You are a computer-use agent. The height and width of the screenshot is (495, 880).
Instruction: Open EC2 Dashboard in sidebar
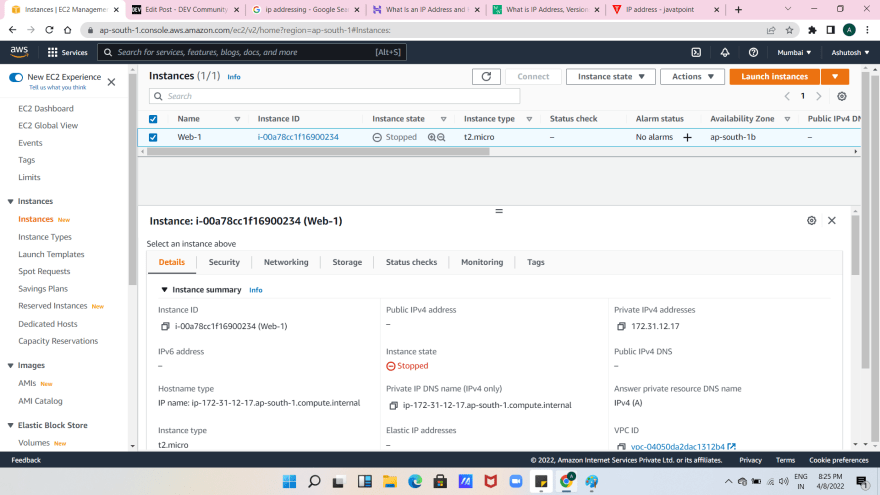[x=45, y=108]
